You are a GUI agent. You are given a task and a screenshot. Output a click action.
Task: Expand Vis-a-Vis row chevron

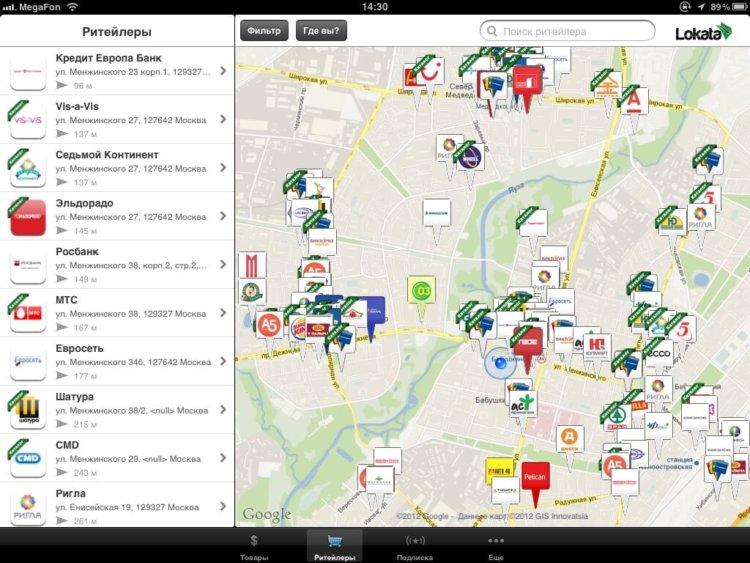[223, 119]
